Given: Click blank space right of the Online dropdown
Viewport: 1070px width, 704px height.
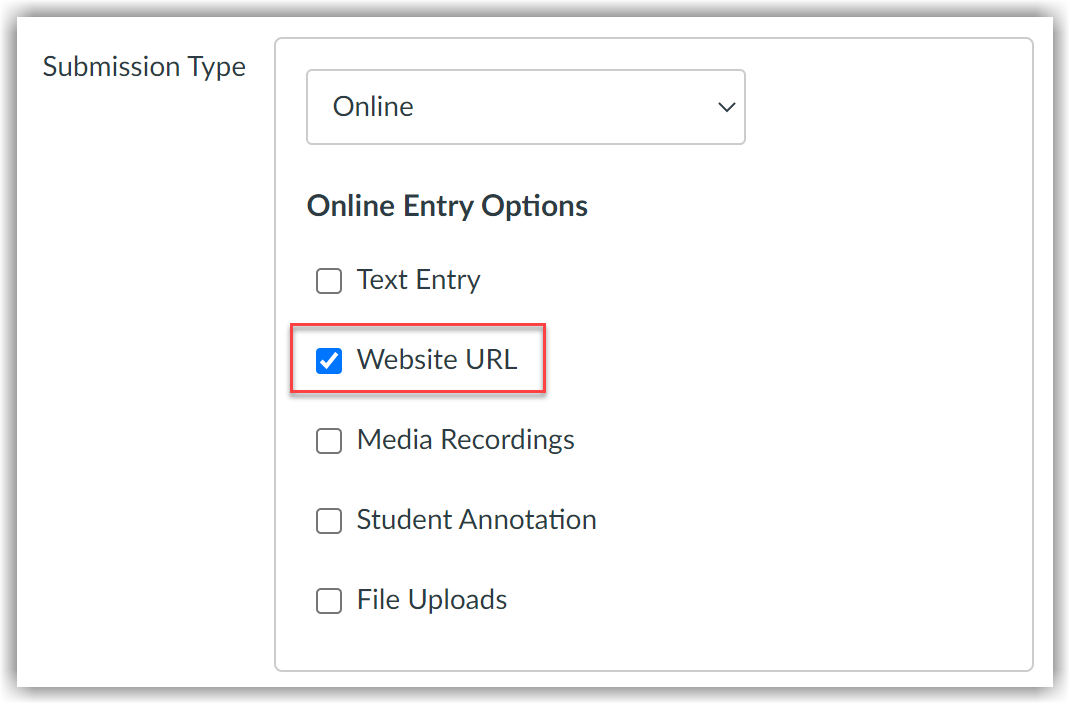Looking at the screenshot, I should click(880, 107).
